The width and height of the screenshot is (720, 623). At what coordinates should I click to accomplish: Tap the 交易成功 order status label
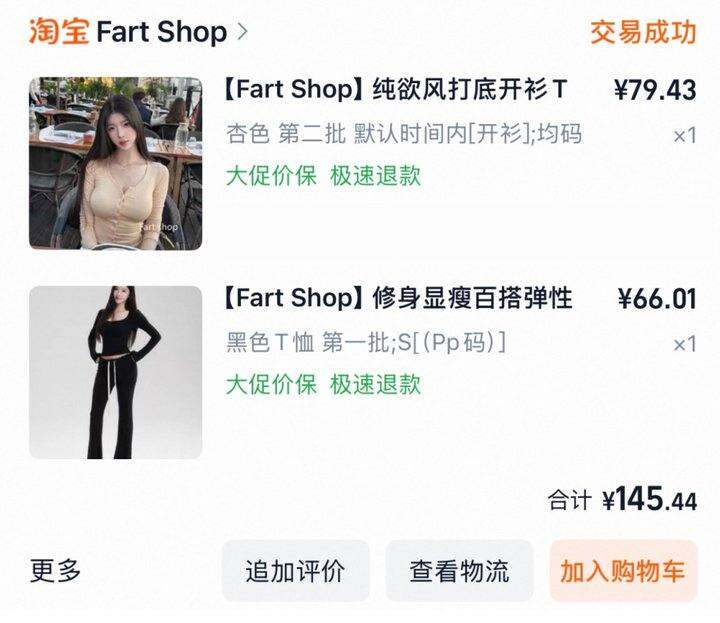coord(643,32)
